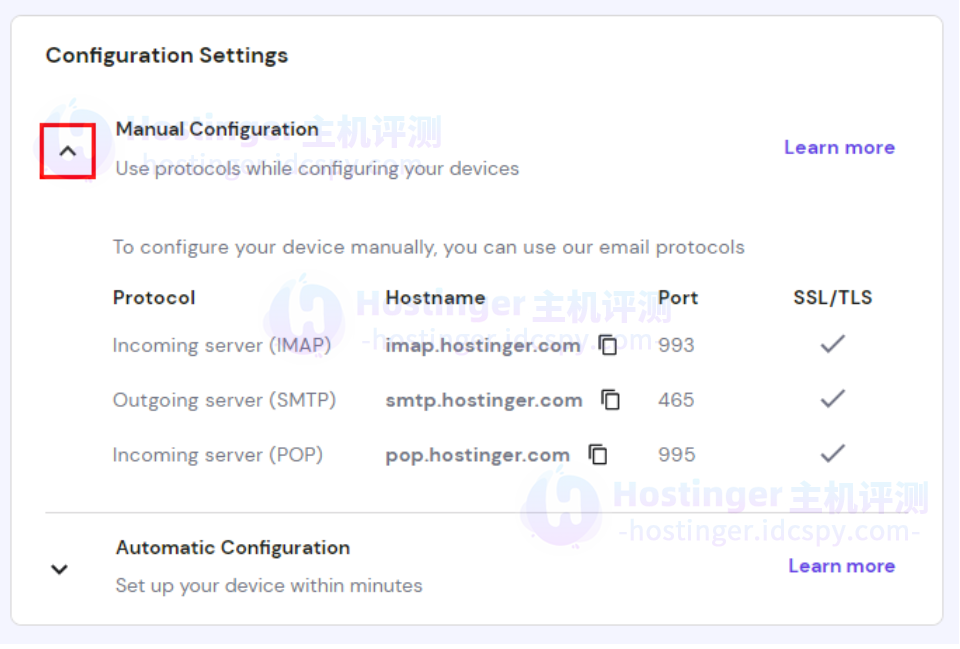Select the pop.hostinger.com hostname text
The height and width of the screenshot is (649, 960).
tap(478, 456)
